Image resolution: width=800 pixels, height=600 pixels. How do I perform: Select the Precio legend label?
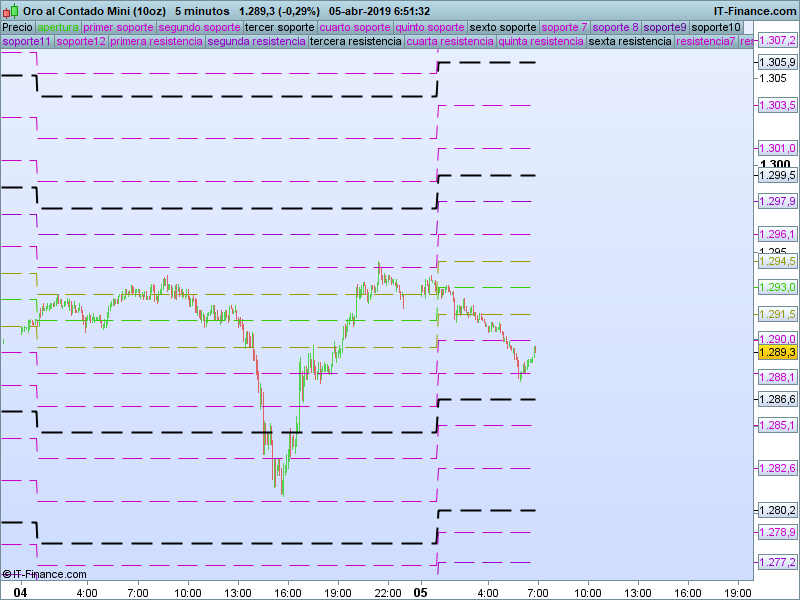click(x=17, y=28)
